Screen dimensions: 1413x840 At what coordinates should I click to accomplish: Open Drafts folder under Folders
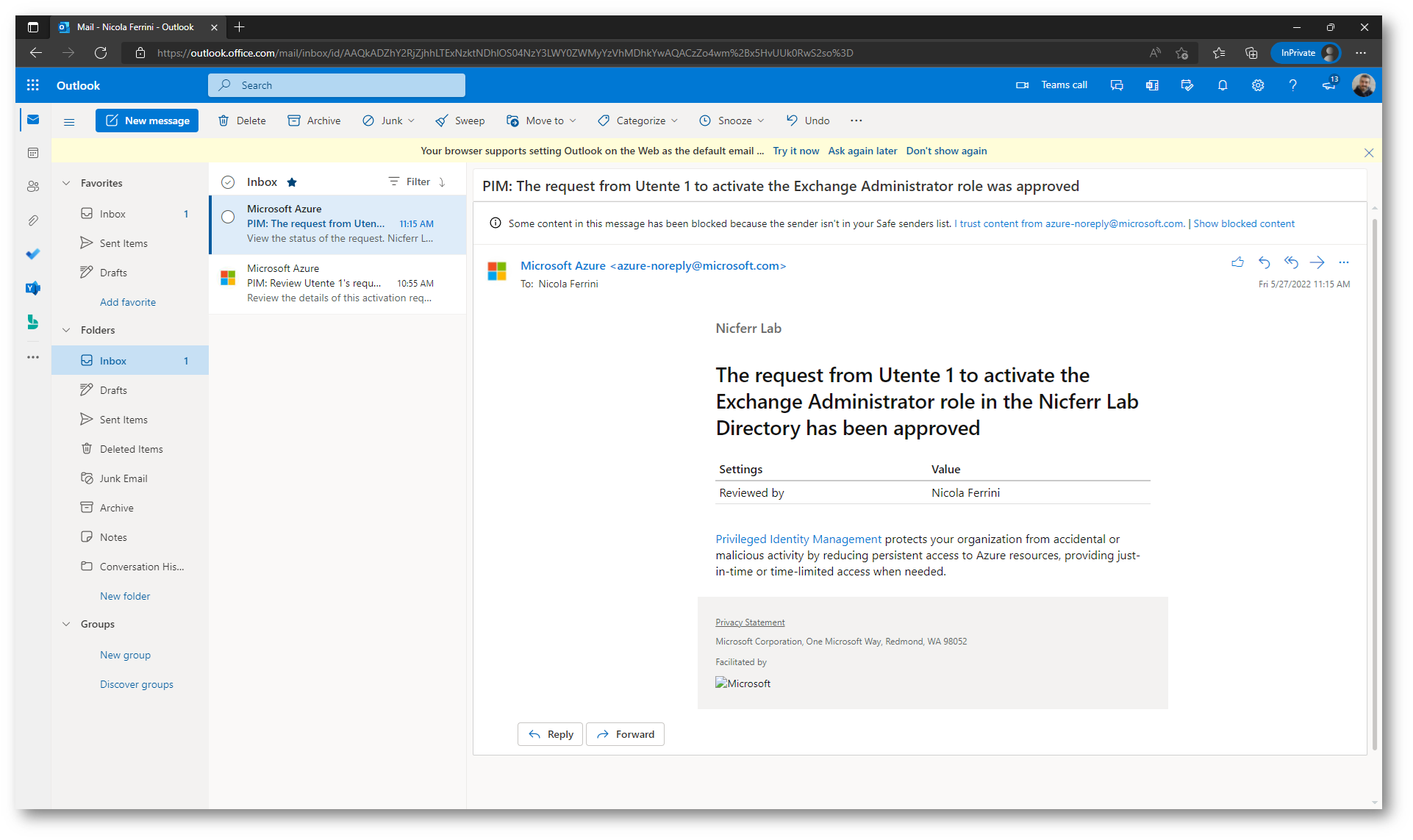pos(130,390)
